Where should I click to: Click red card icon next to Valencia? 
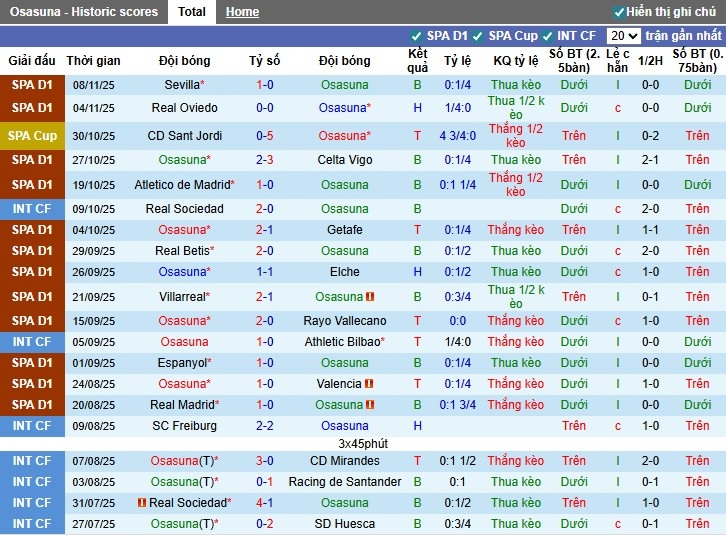[369, 384]
